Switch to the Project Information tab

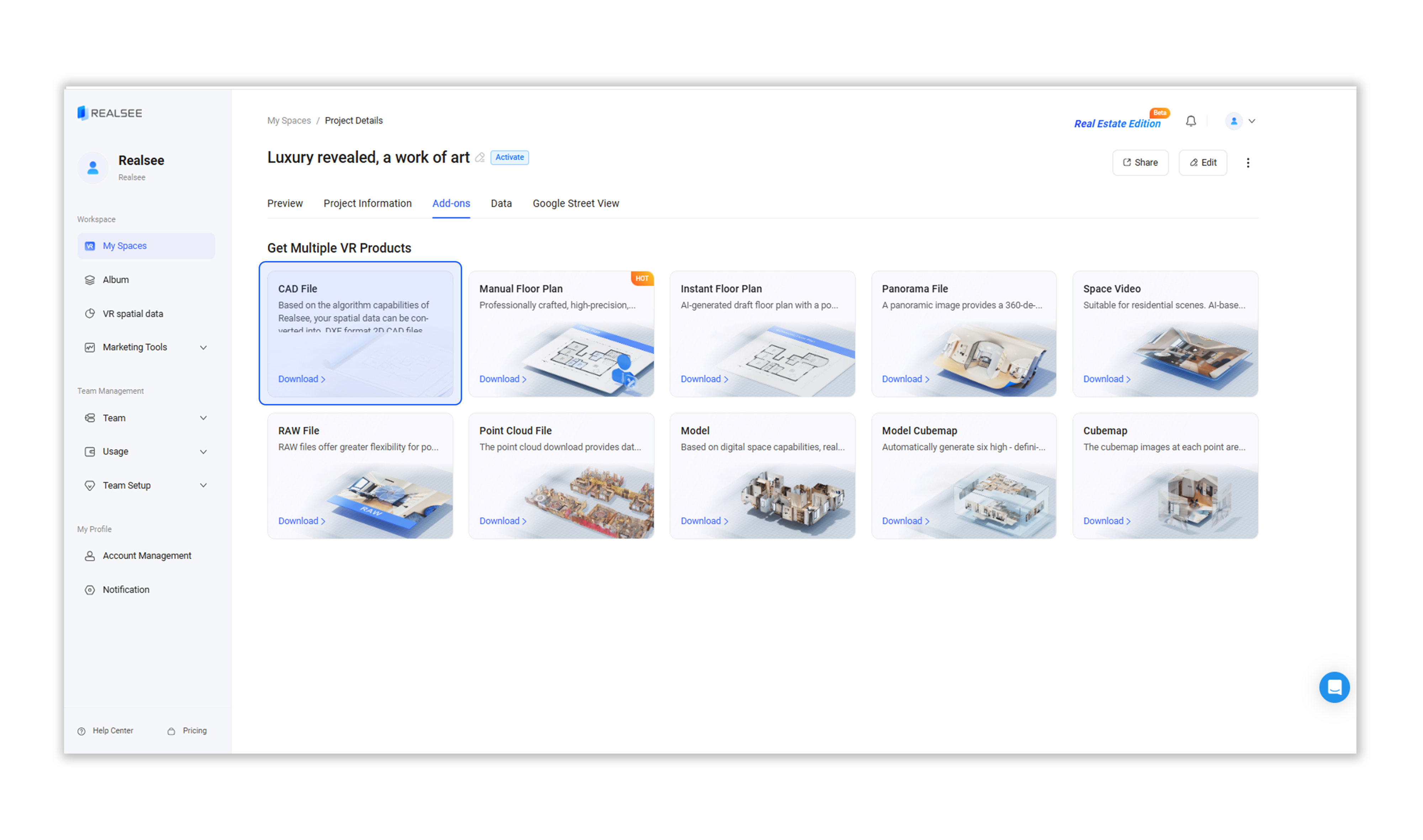click(367, 203)
